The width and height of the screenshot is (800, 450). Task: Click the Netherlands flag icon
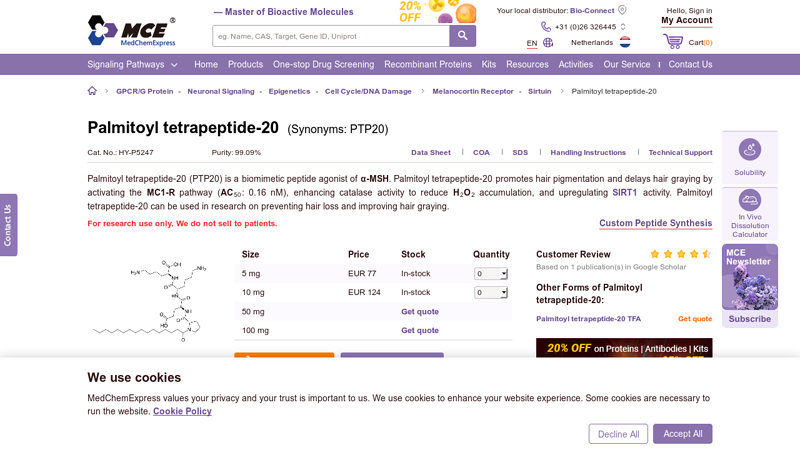pos(625,42)
